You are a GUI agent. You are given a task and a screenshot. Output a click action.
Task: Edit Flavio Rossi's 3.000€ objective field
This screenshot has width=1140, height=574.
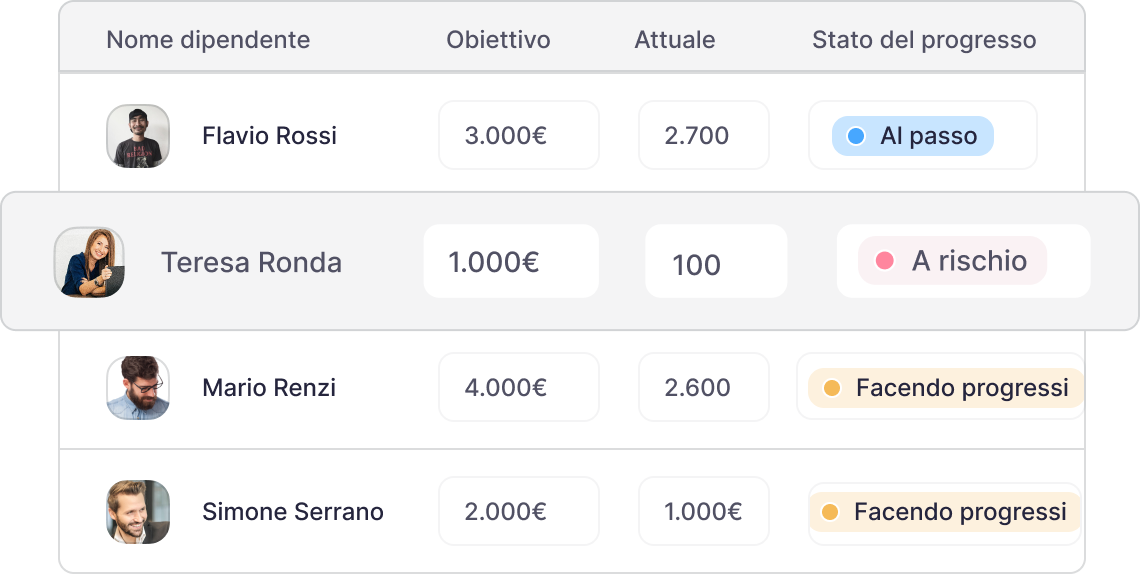518,136
